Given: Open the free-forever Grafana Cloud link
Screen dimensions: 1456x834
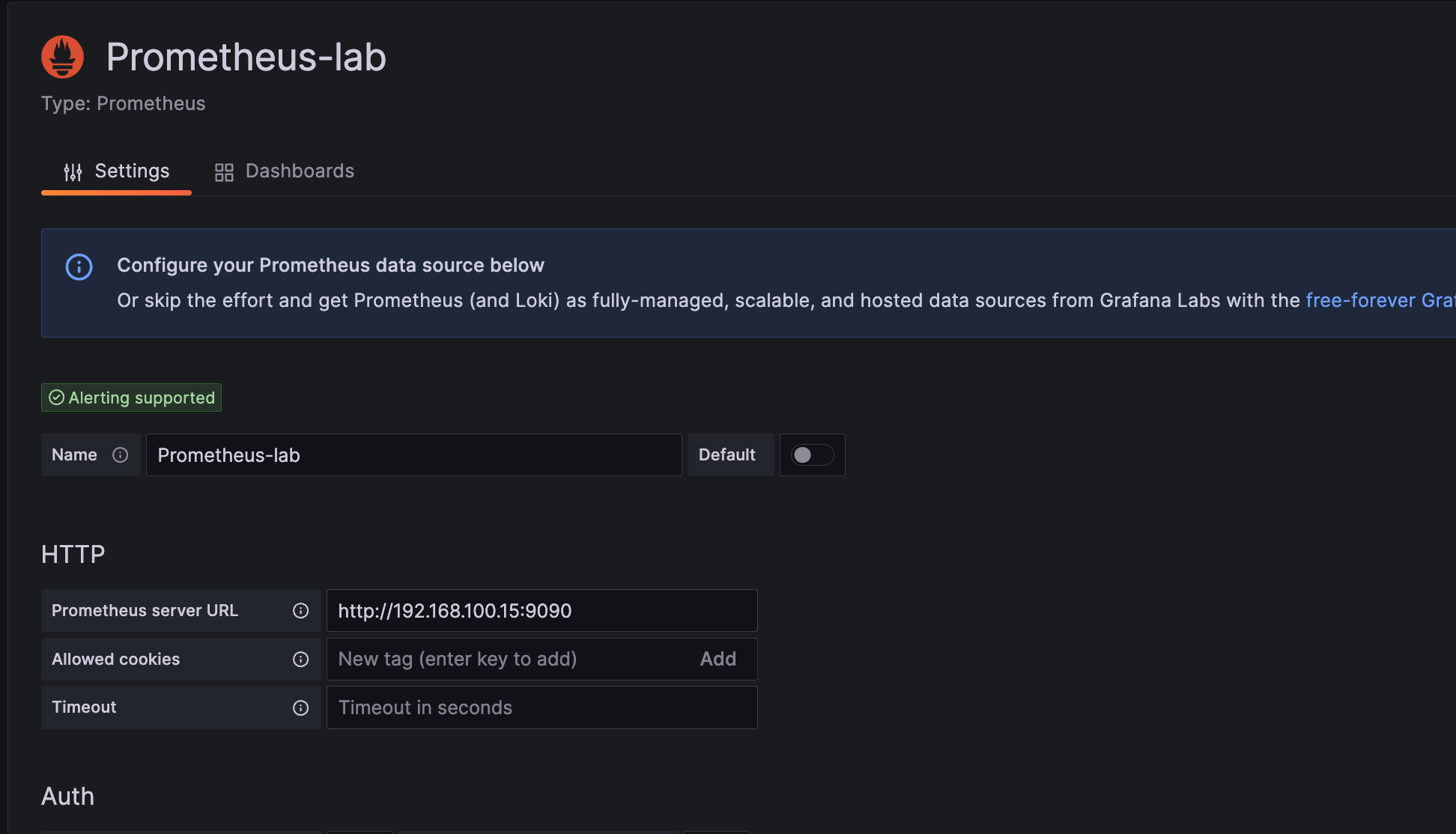Looking at the screenshot, I should [1380, 300].
